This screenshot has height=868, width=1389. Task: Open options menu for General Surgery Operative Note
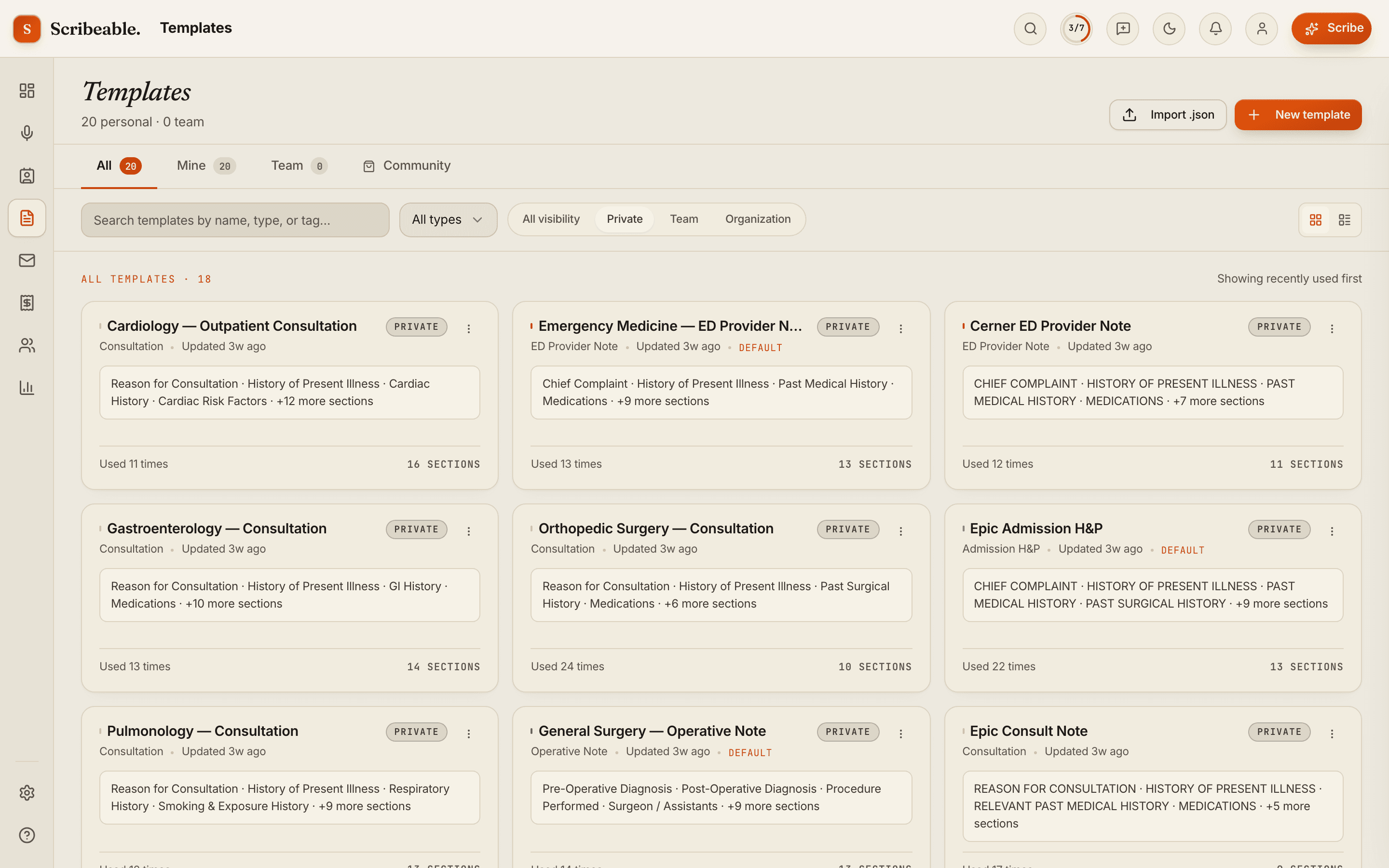point(900,734)
